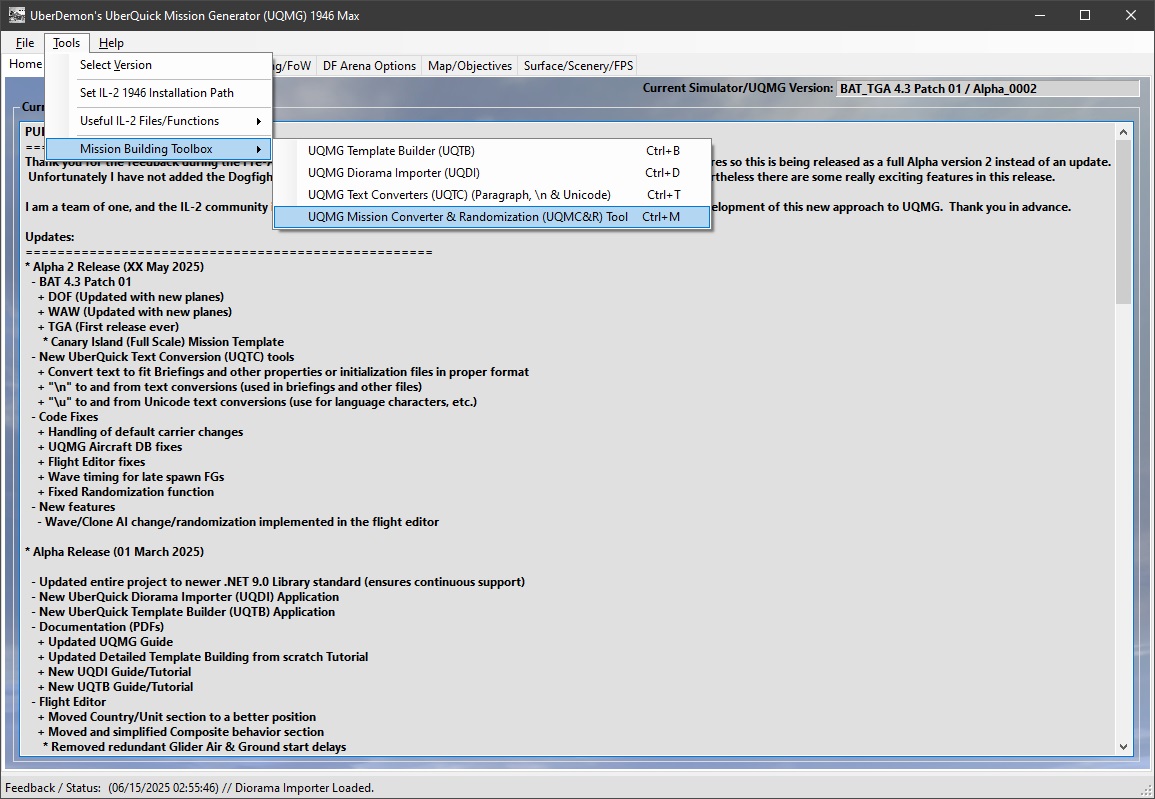Close the open Tools menu
Screen dimensions: 1155x799
[66, 43]
